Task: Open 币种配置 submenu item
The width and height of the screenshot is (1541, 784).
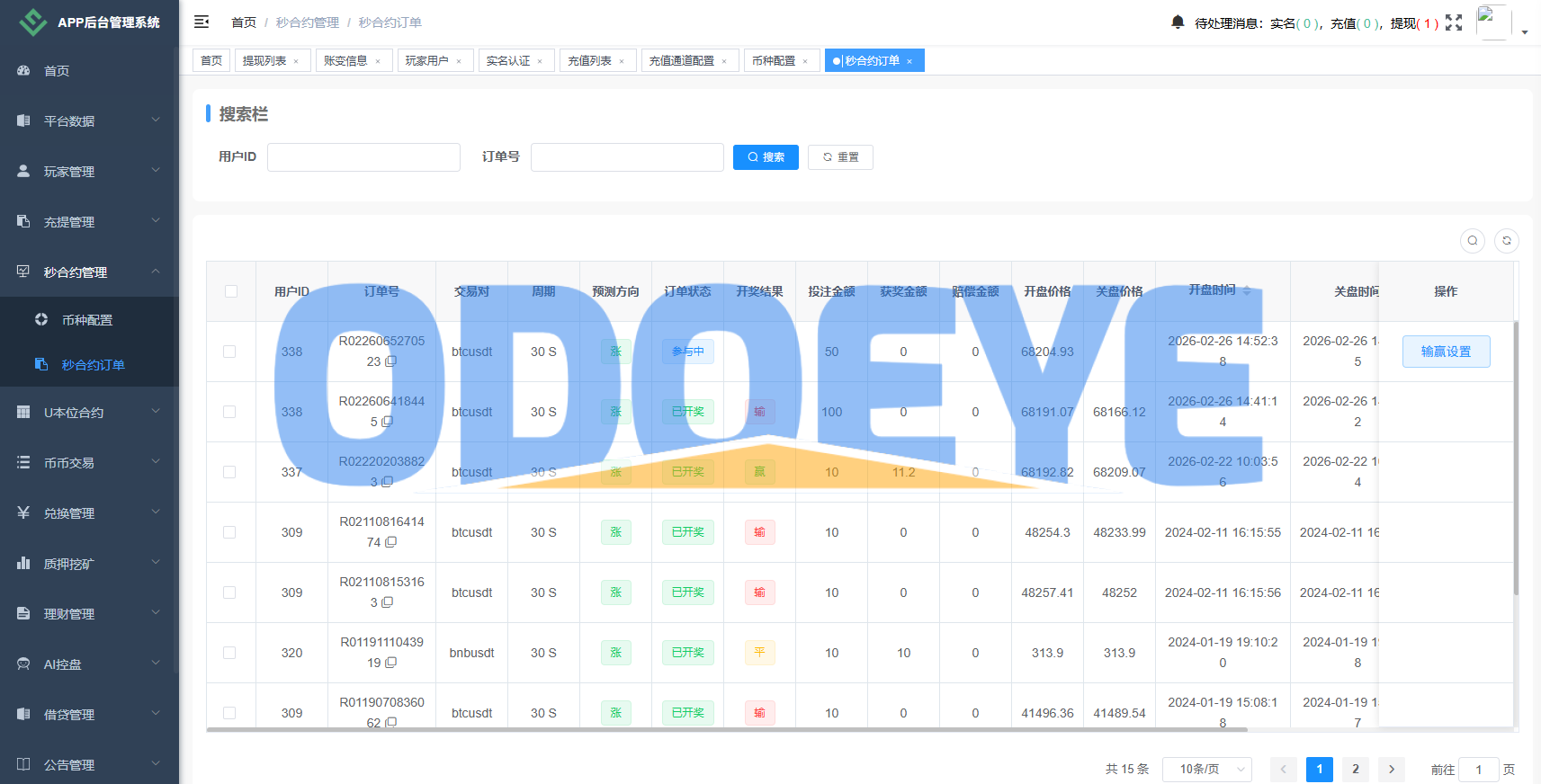Action: [89, 319]
